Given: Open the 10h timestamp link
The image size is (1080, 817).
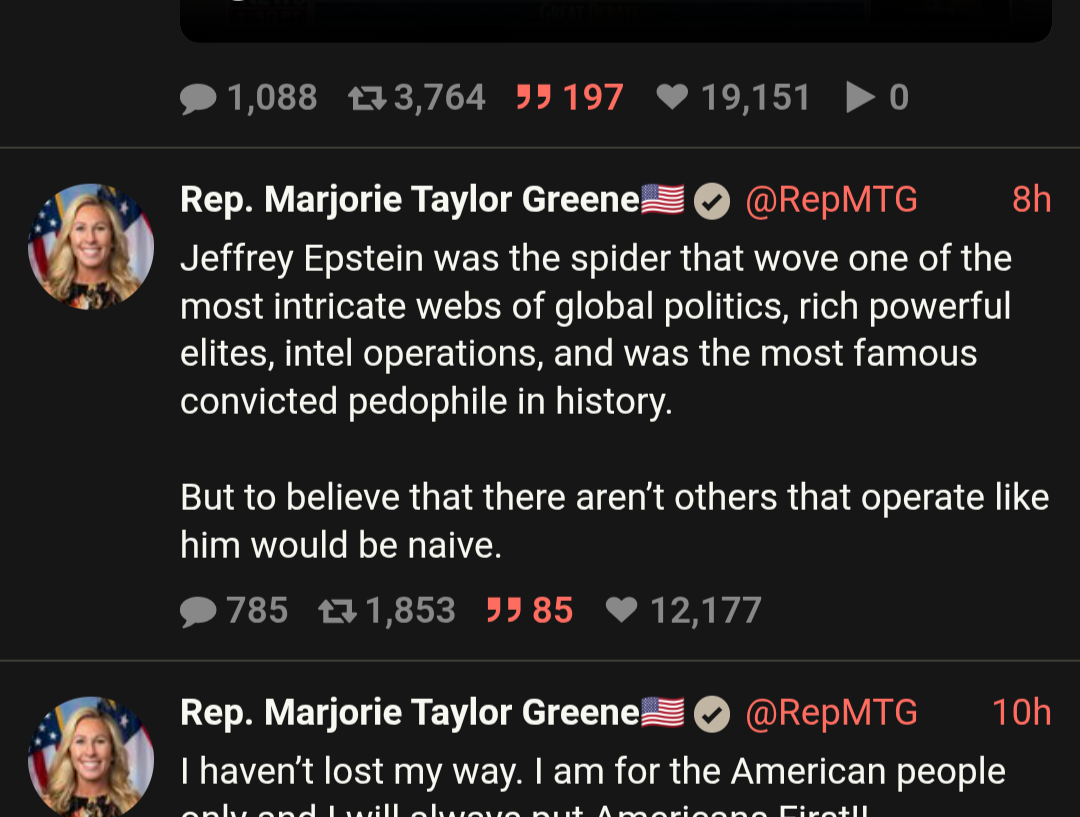Looking at the screenshot, I should pos(1021,714).
